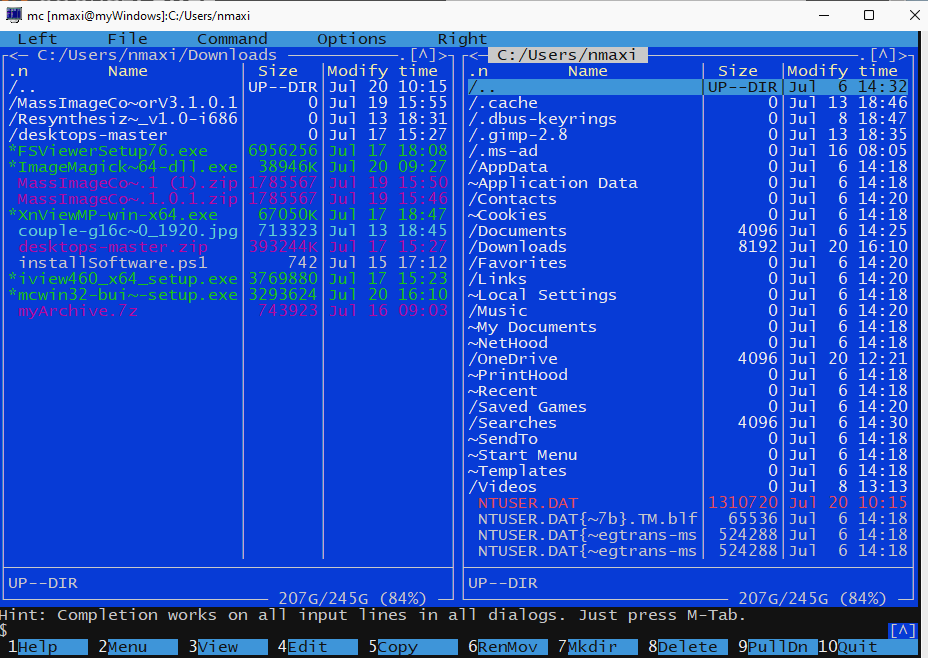Open the Command menu
The width and height of the screenshot is (928, 658).
coord(231,38)
